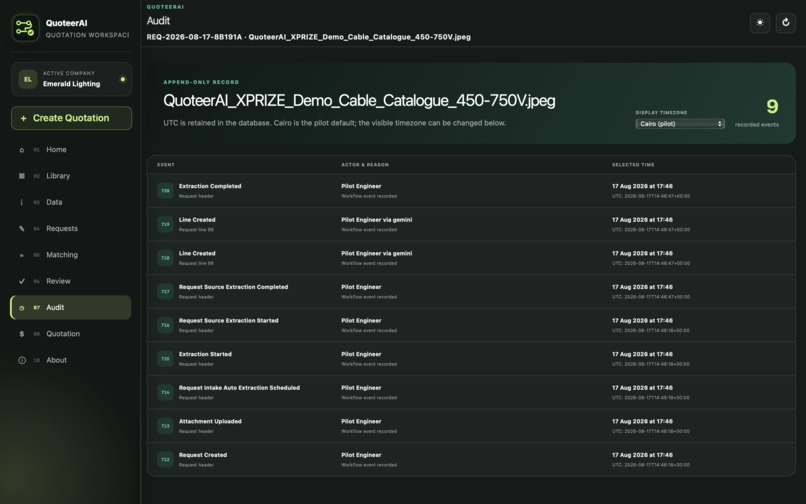This screenshot has width=806, height=504.
Task: Click 'Request Intake Auto Extraction Scheduled' title
Action: pyautogui.click(x=239, y=388)
